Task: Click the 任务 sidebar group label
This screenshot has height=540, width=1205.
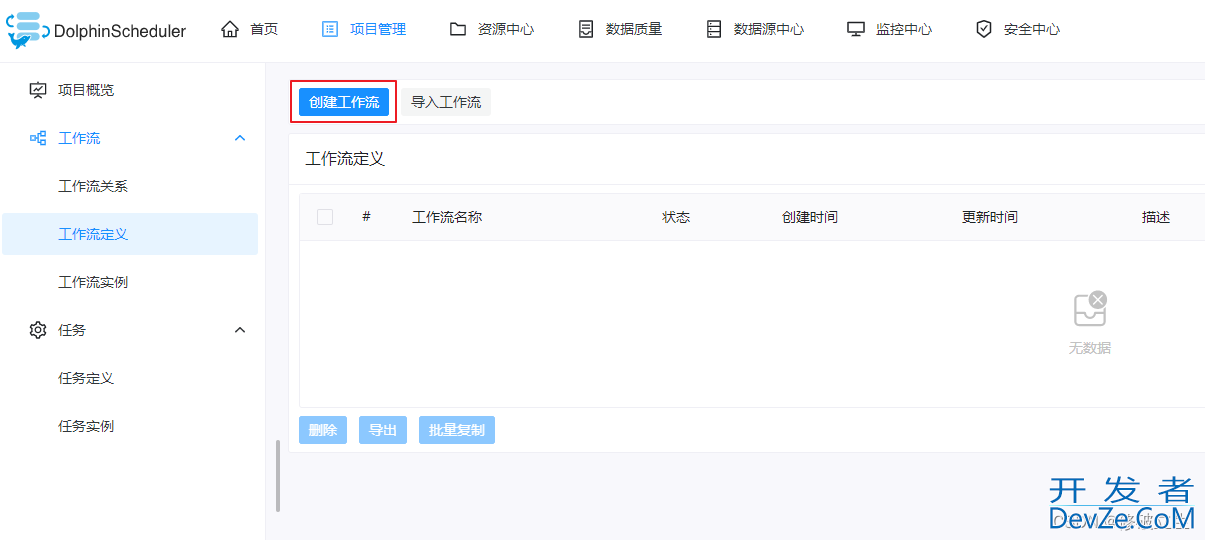Action: [x=72, y=330]
